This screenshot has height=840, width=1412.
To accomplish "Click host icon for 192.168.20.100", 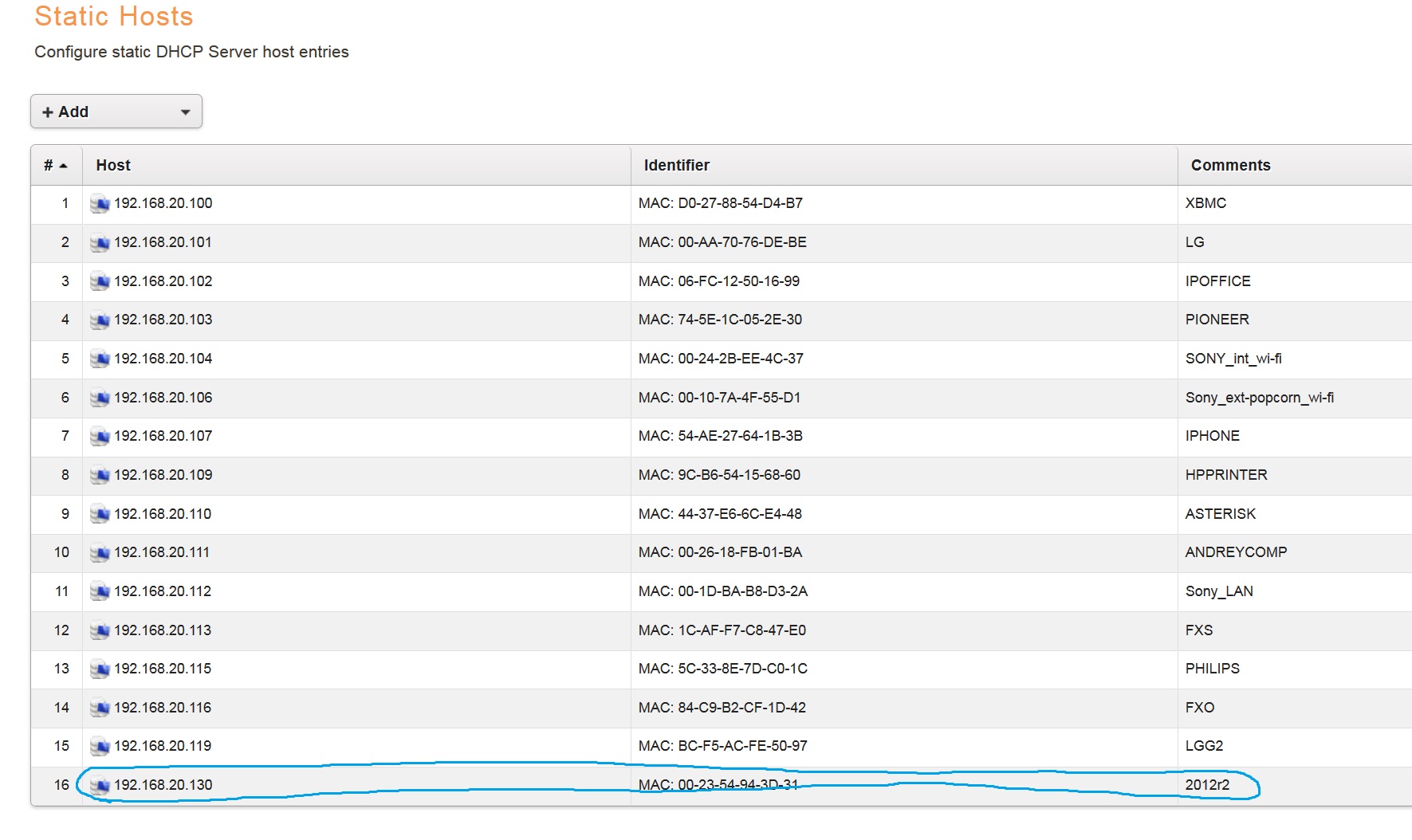I will [100, 204].
